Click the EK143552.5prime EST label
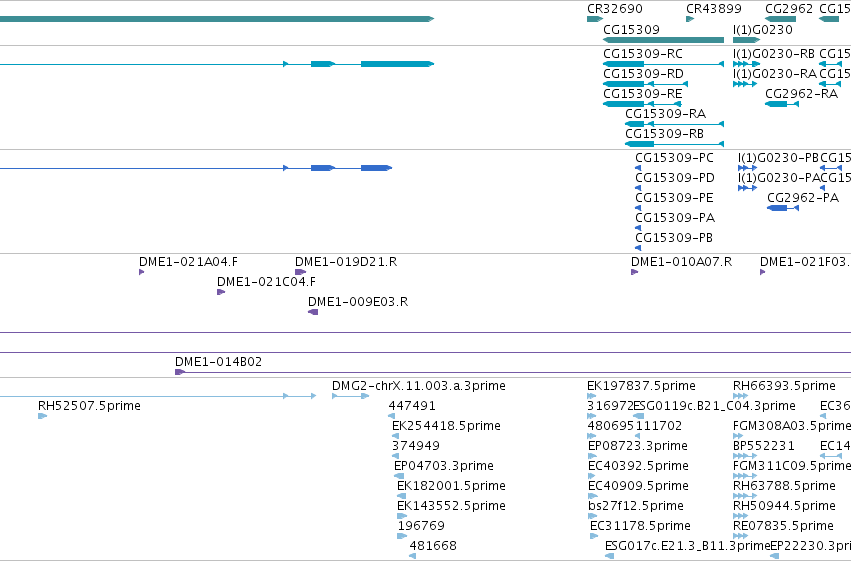Viewport: 851px width, 561px height. [x=451, y=506]
